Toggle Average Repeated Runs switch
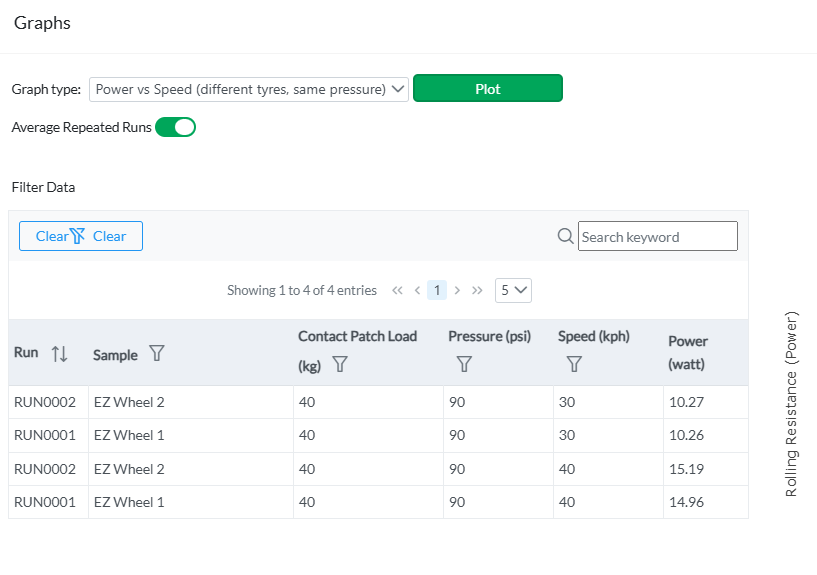 tap(176, 127)
